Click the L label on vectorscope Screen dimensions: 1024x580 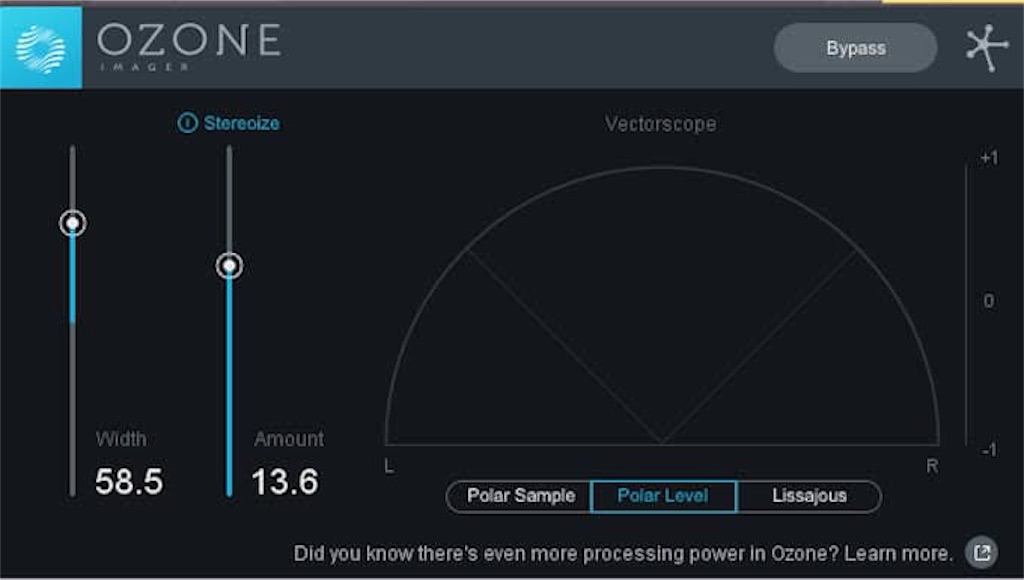[389, 466]
